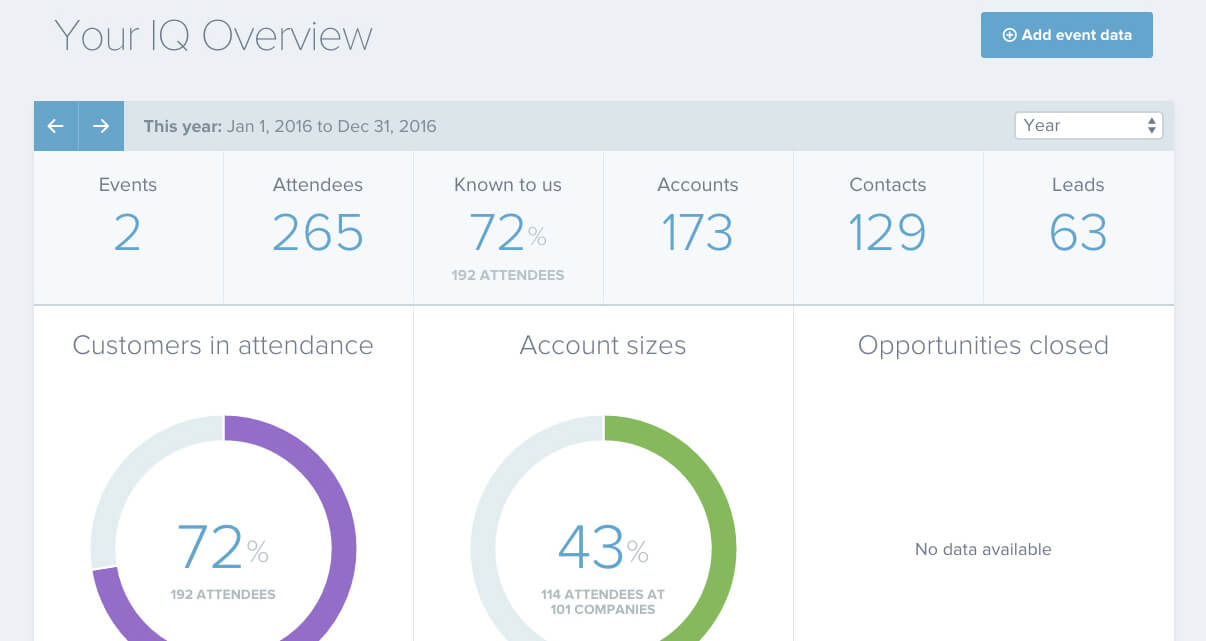The height and width of the screenshot is (641, 1206).
Task: Click the No data available message
Action: (983, 549)
